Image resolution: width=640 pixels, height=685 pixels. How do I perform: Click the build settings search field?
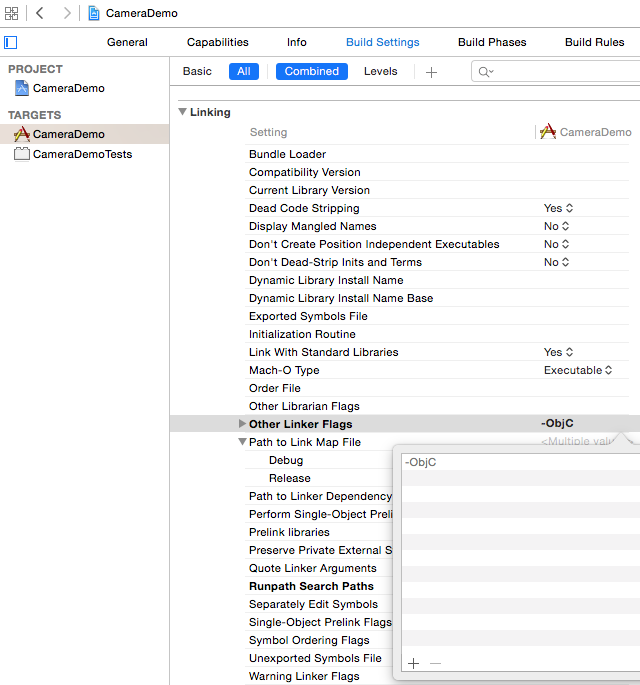click(556, 72)
